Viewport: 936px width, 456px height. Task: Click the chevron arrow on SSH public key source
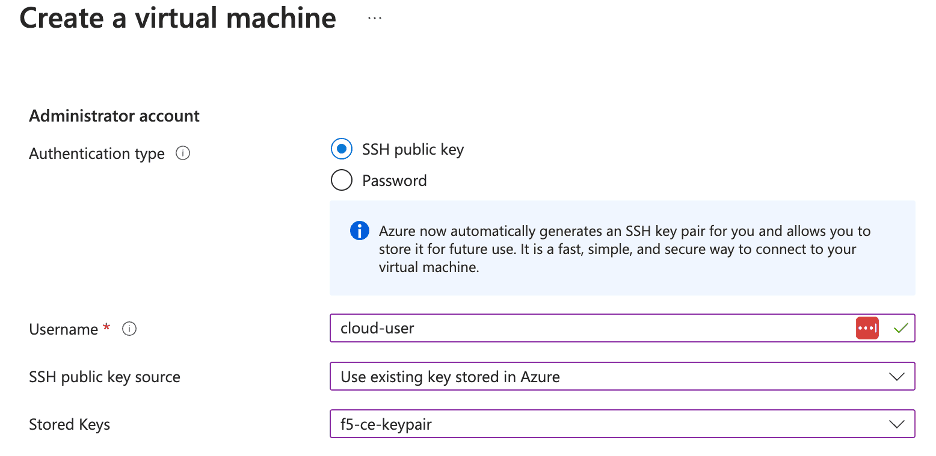click(x=895, y=377)
